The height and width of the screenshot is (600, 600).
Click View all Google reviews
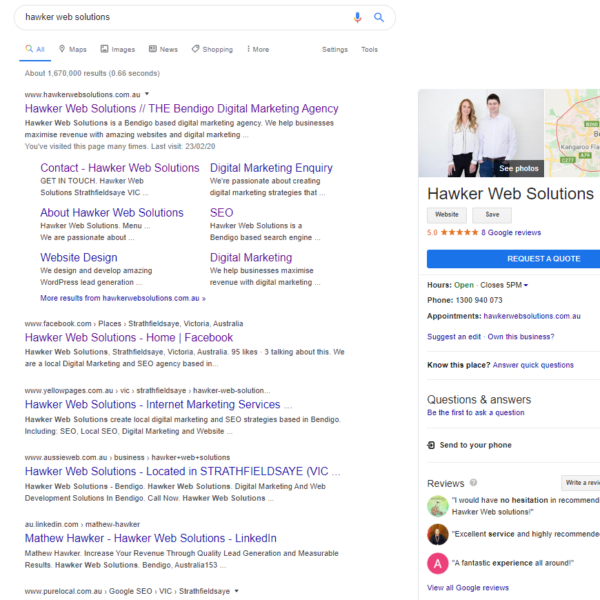[468, 588]
